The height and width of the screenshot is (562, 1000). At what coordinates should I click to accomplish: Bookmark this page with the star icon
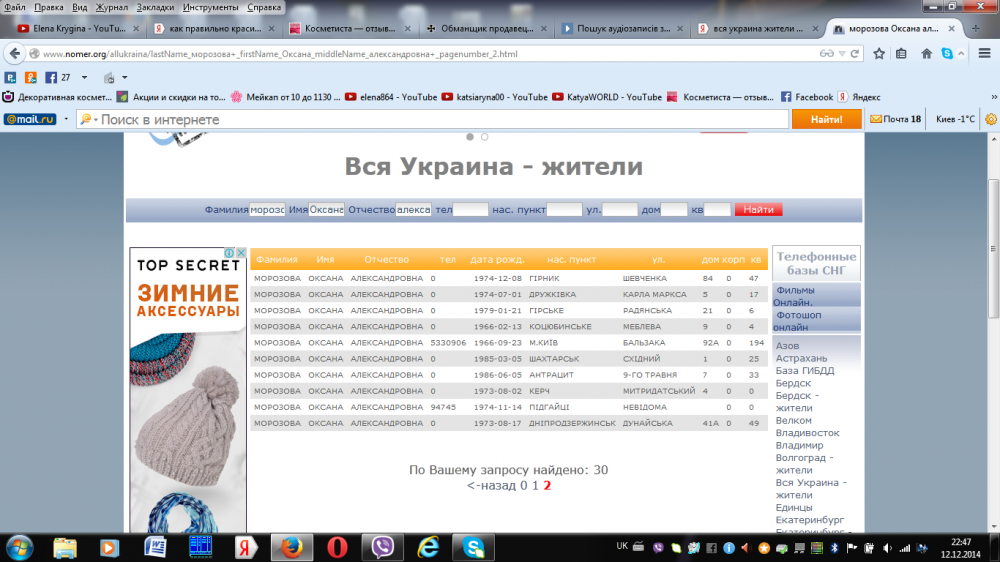tap(880, 54)
